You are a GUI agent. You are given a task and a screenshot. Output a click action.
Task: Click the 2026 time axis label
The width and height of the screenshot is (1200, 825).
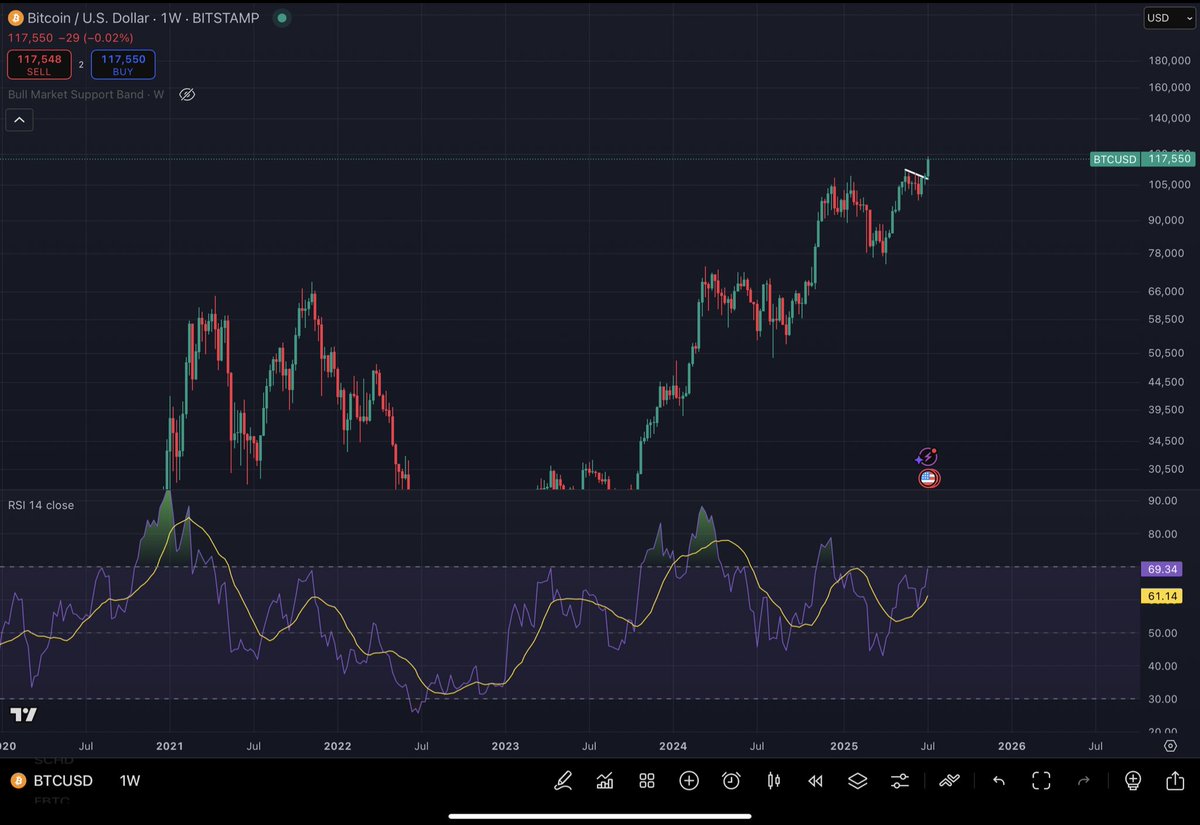1012,746
